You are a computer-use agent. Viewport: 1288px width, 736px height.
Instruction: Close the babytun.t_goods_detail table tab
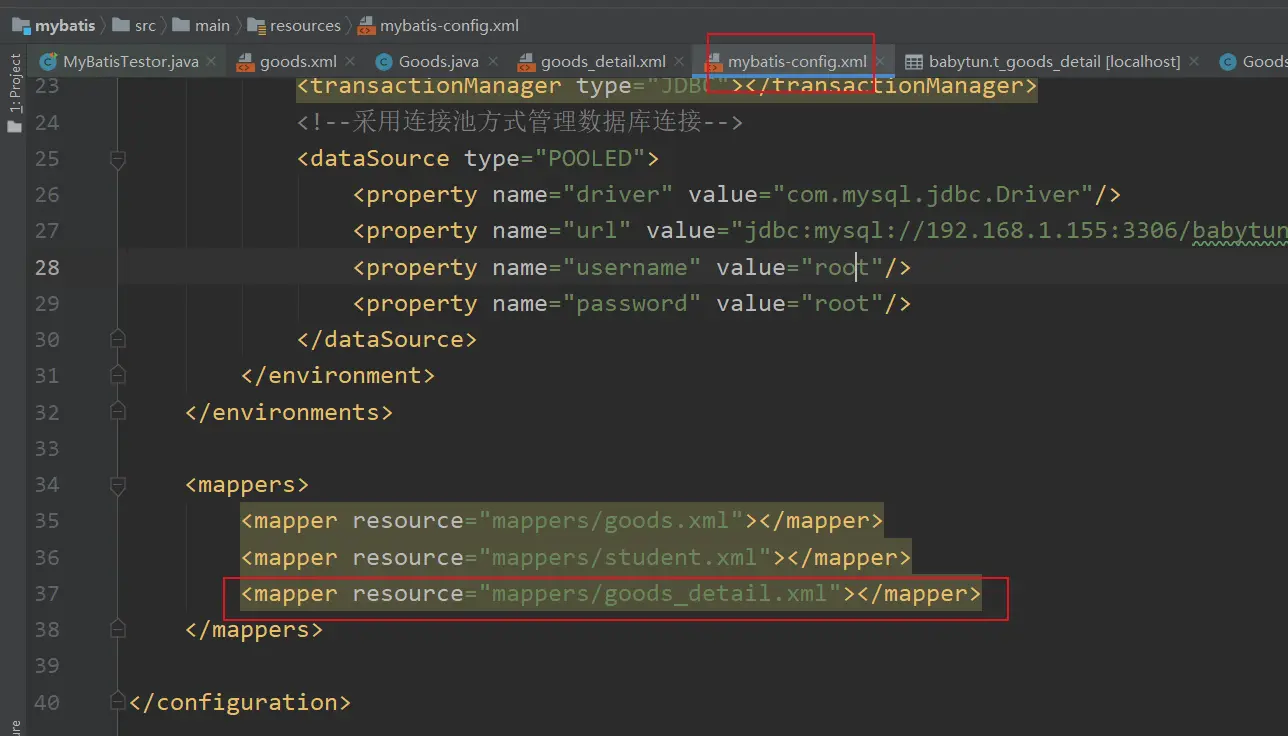click(1194, 62)
